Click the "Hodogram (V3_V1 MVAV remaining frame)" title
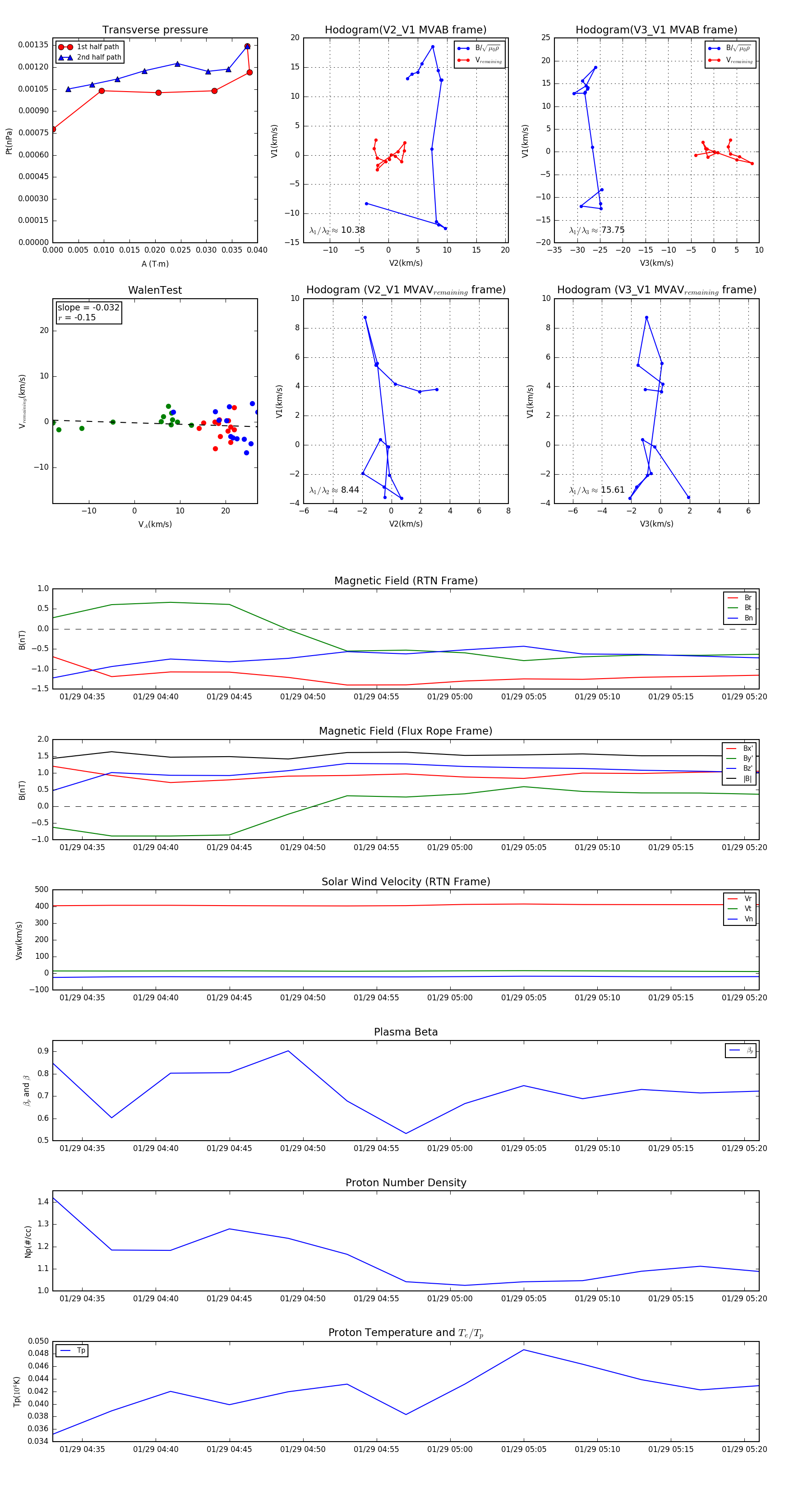The image size is (812, 1489). (656, 290)
